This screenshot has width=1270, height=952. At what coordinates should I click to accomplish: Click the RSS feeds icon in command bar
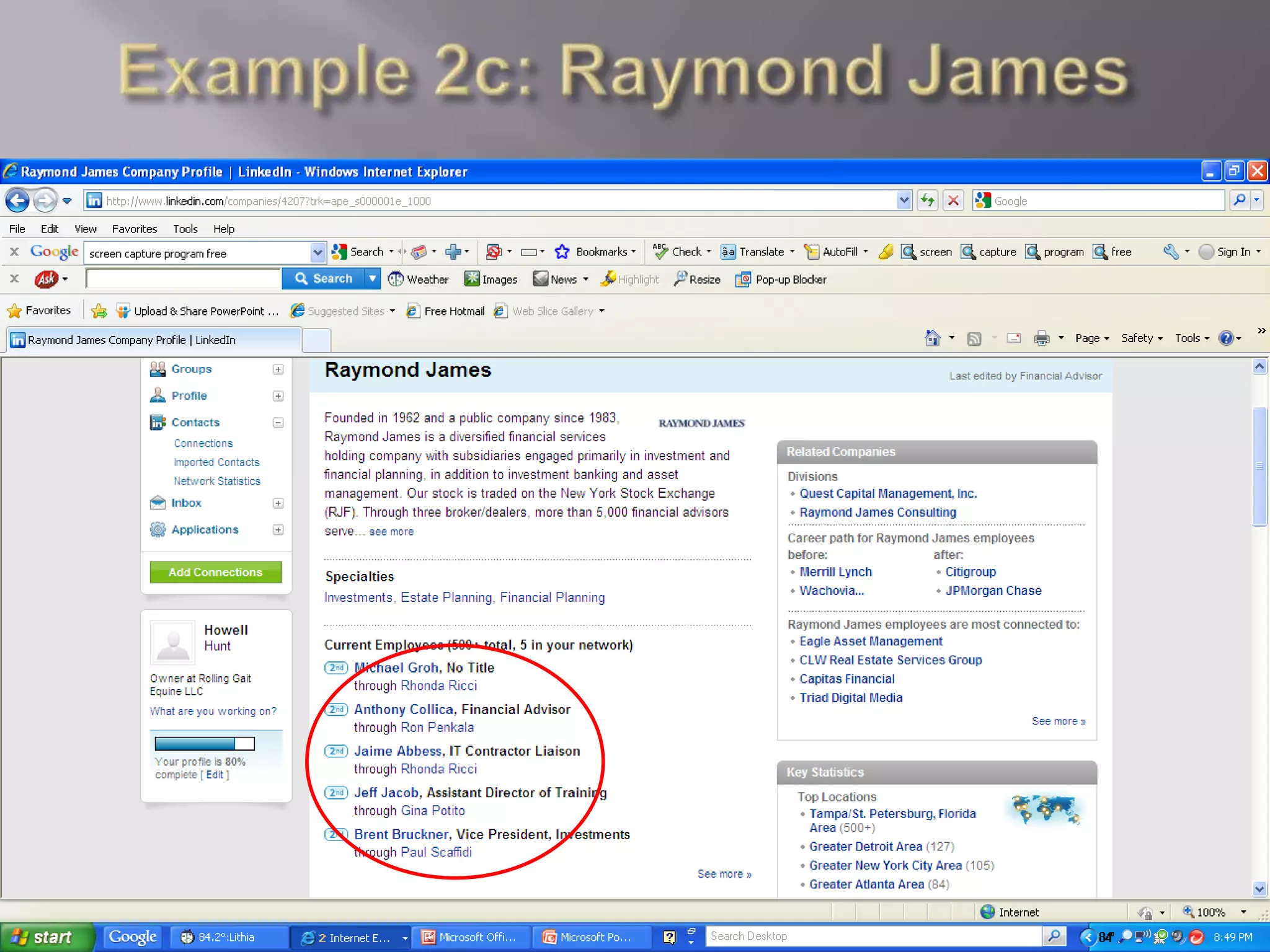974,338
